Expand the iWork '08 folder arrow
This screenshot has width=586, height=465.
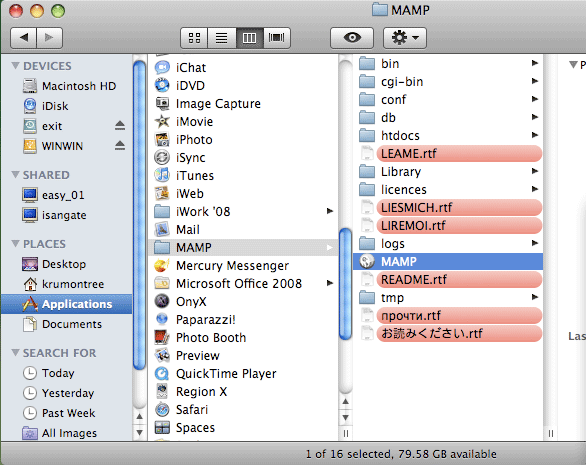(x=330, y=211)
